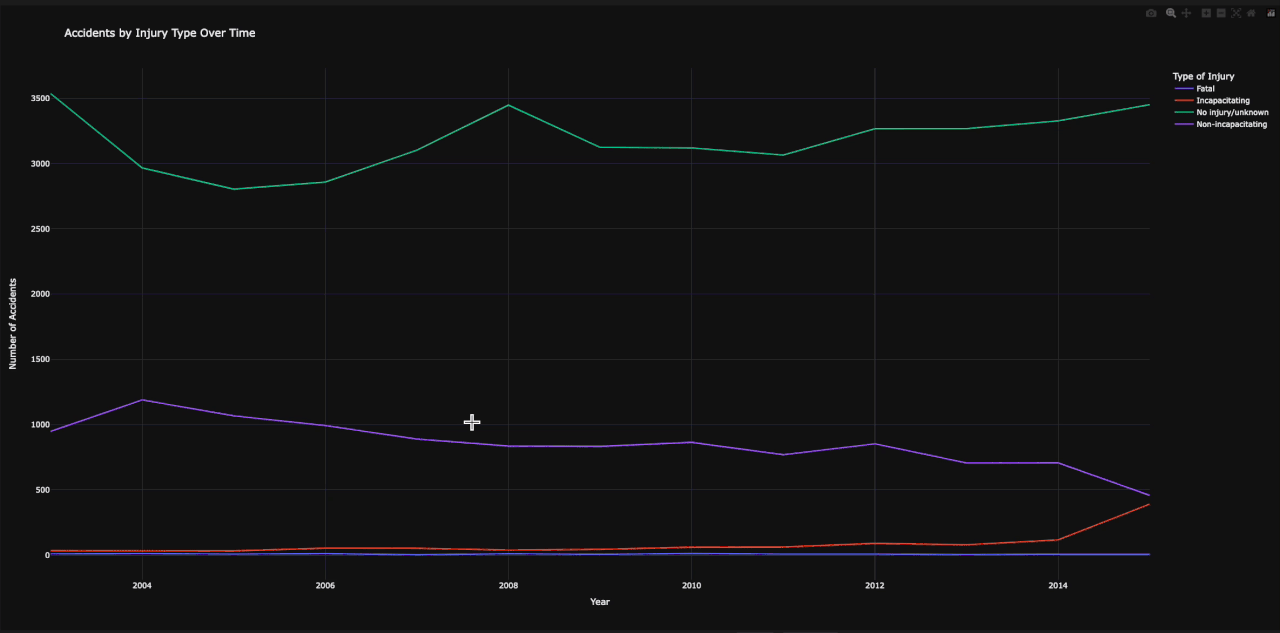Image resolution: width=1280 pixels, height=633 pixels.
Task: Zoom out using the minus icon
Action: point(1221,13)
